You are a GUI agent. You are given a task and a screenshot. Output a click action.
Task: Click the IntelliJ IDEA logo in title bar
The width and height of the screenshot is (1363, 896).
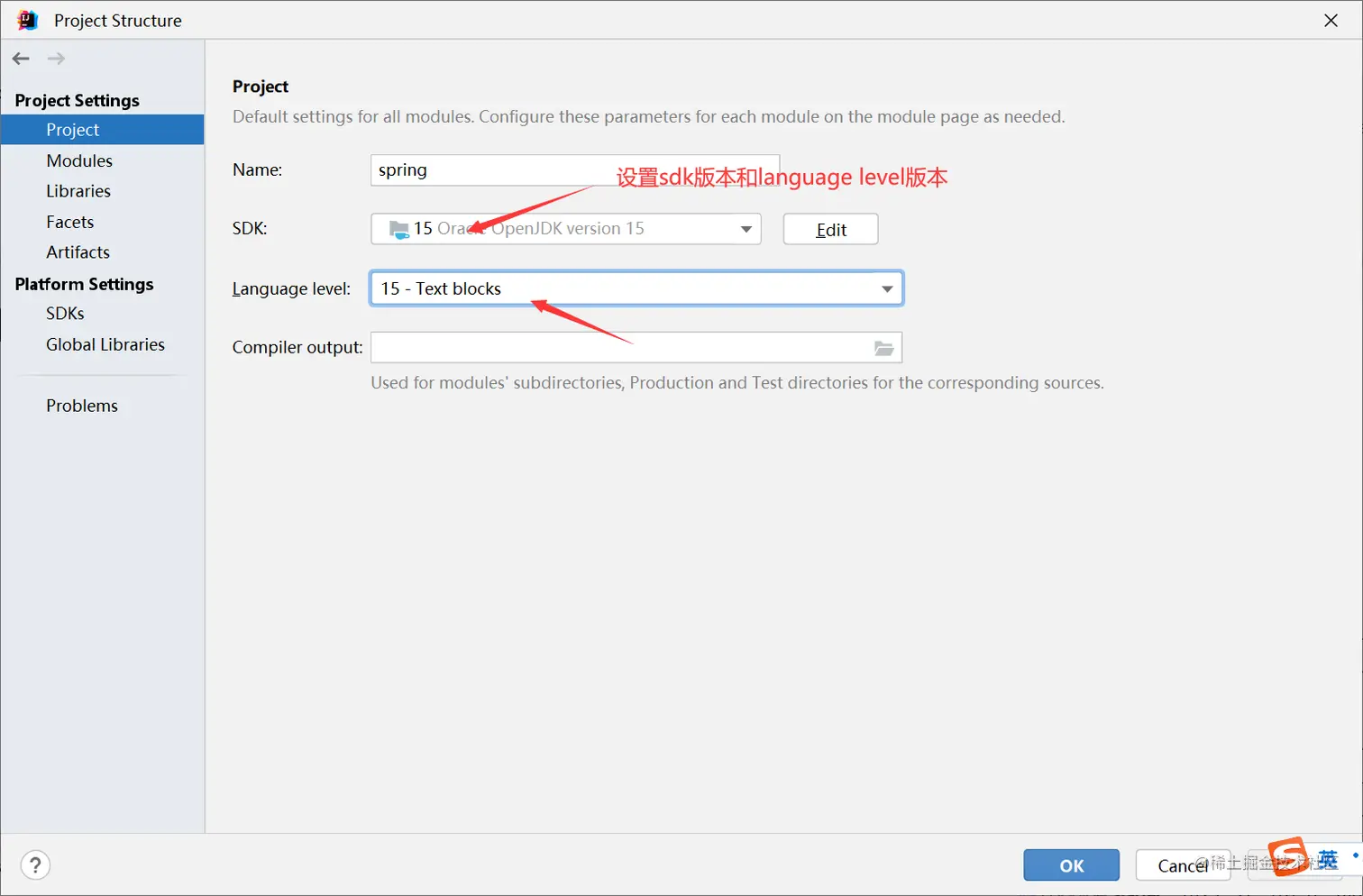click(x=27, y=20)
